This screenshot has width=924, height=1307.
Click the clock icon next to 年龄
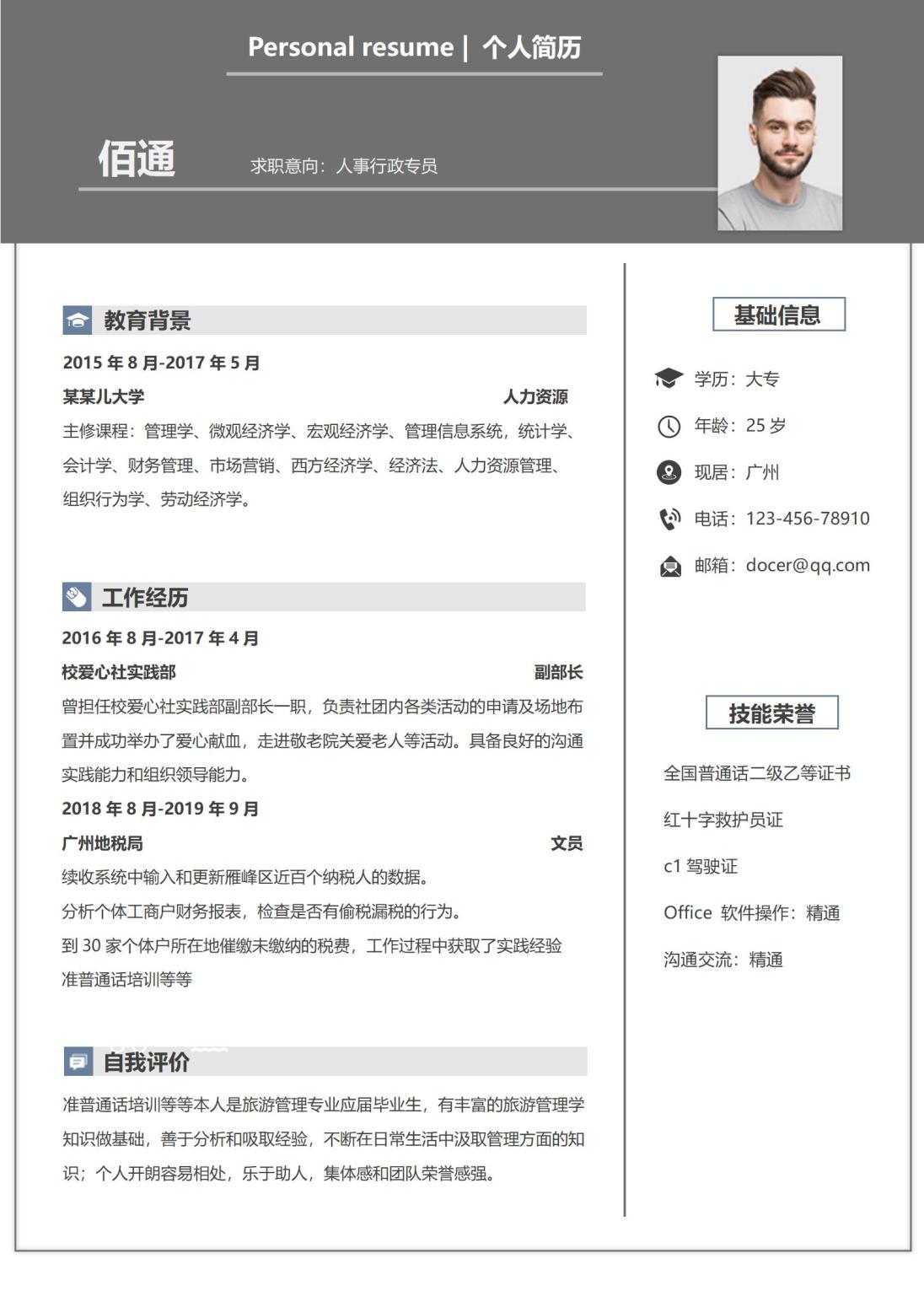pos(669,426)
